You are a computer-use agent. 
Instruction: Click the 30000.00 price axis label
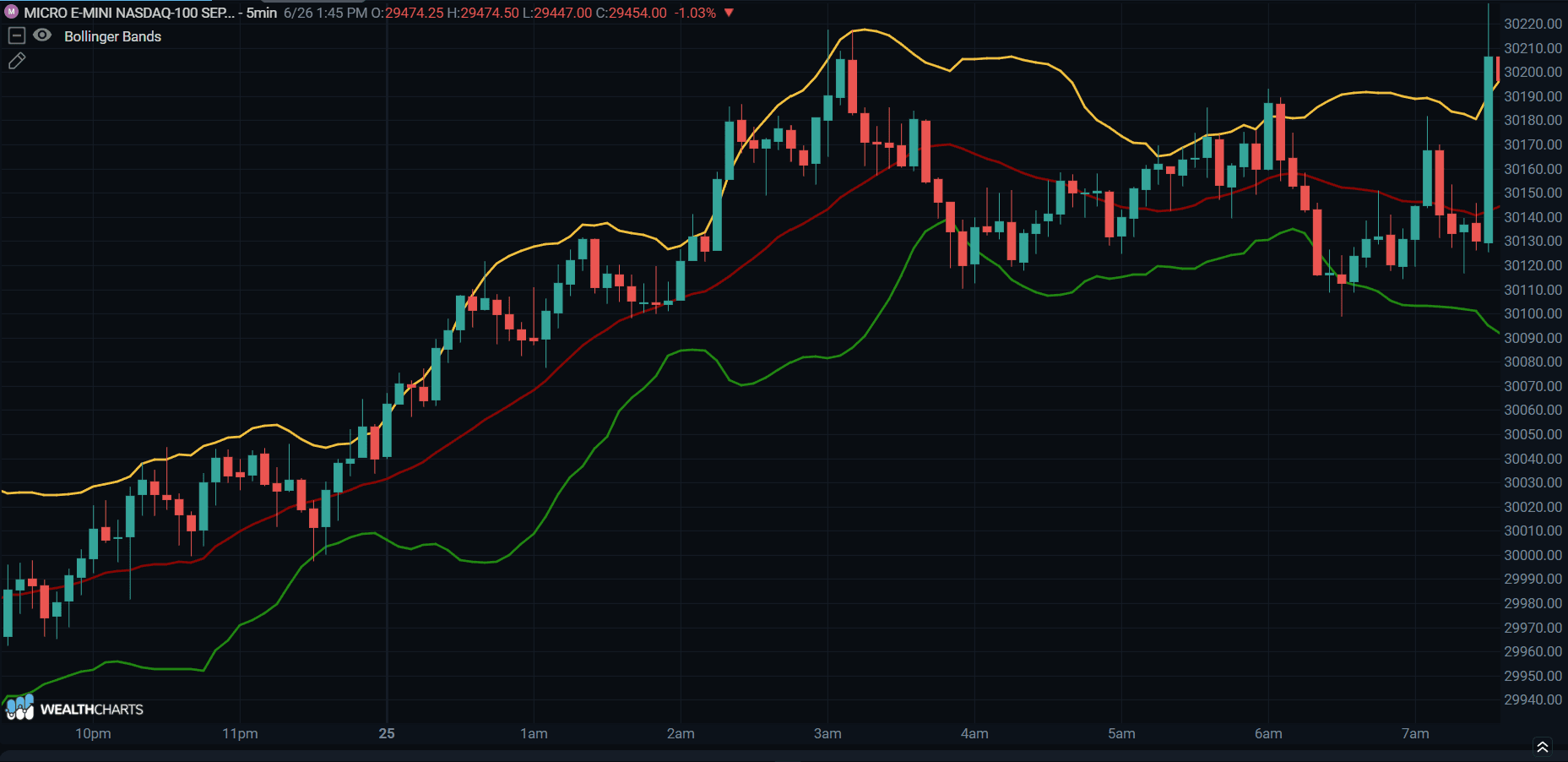point(1533,555)
